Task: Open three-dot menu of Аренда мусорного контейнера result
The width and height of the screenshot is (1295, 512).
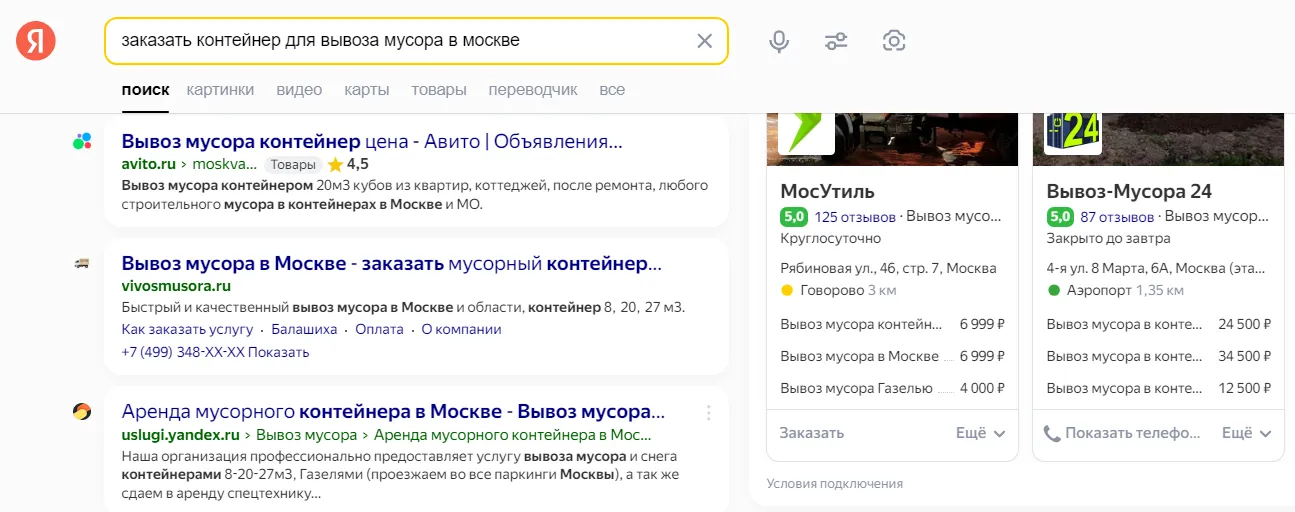Action: [708, 412]
